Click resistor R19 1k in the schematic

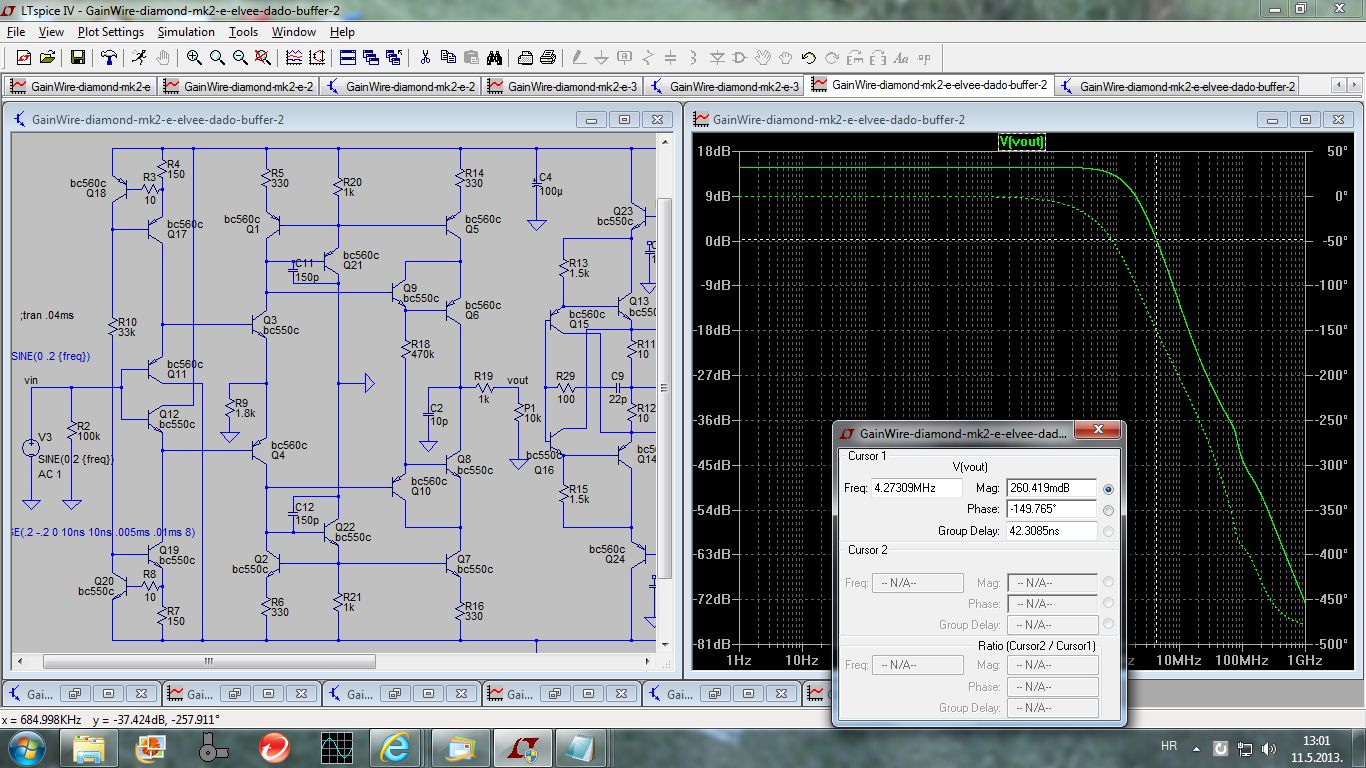click(x=484, y=389)
